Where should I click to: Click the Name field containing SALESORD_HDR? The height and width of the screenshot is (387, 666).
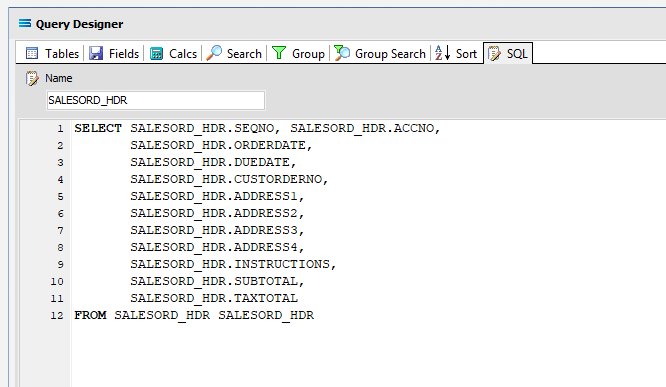[x=155, y=100]
